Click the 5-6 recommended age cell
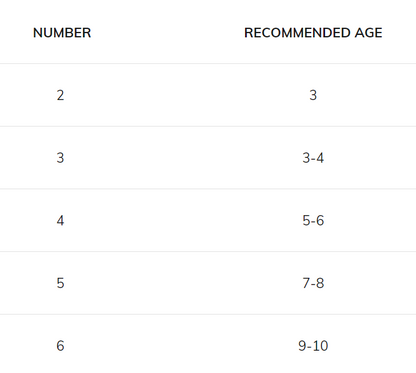The height and width of the screenshot is (373, 416). tap(313, 220)
